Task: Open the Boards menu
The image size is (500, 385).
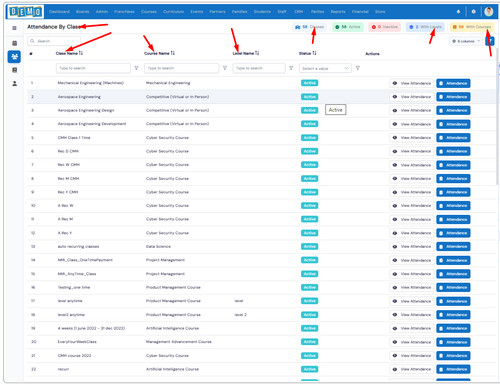Action: point(83,12)
